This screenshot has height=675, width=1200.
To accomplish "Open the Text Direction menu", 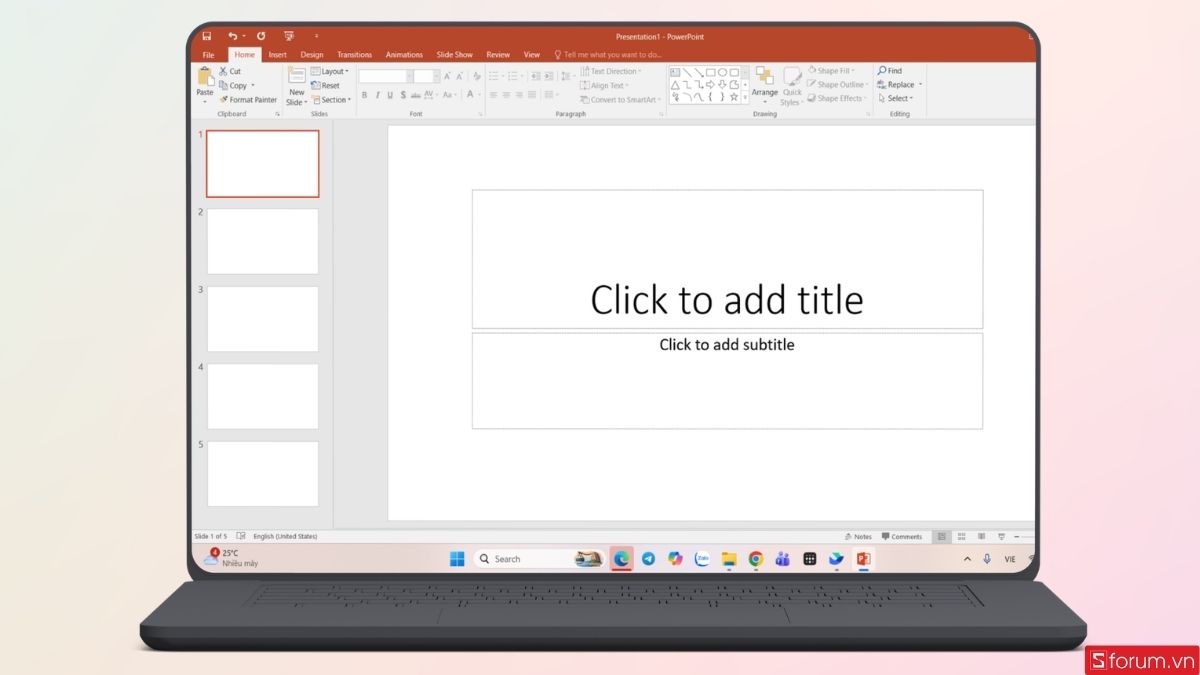I will click(x=614, y=71).
